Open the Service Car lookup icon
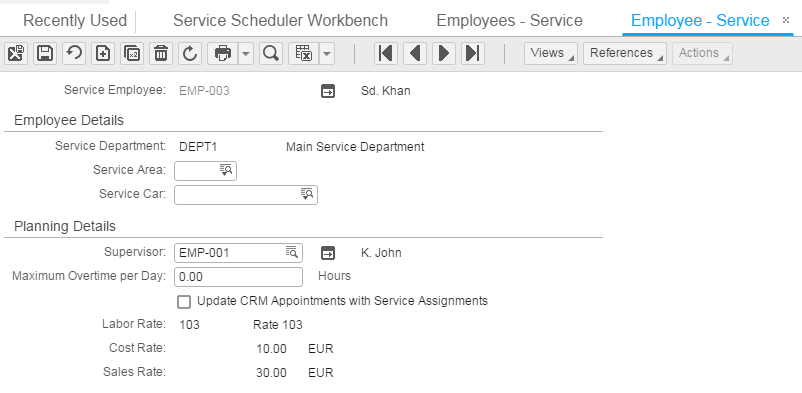This screenshot has width=802, height=393. pos(307,194)
